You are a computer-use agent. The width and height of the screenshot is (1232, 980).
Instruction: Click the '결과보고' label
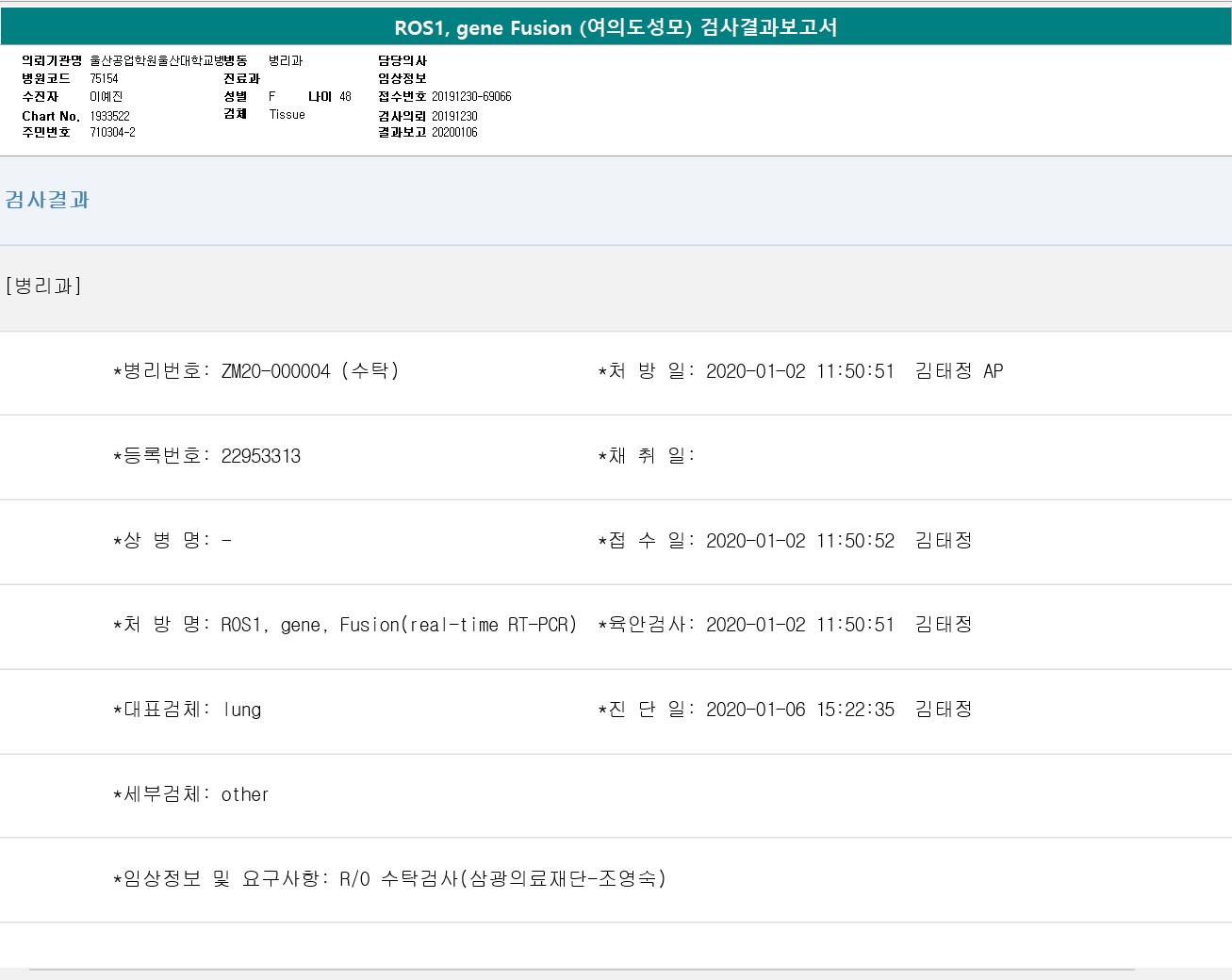coord(402,132)
